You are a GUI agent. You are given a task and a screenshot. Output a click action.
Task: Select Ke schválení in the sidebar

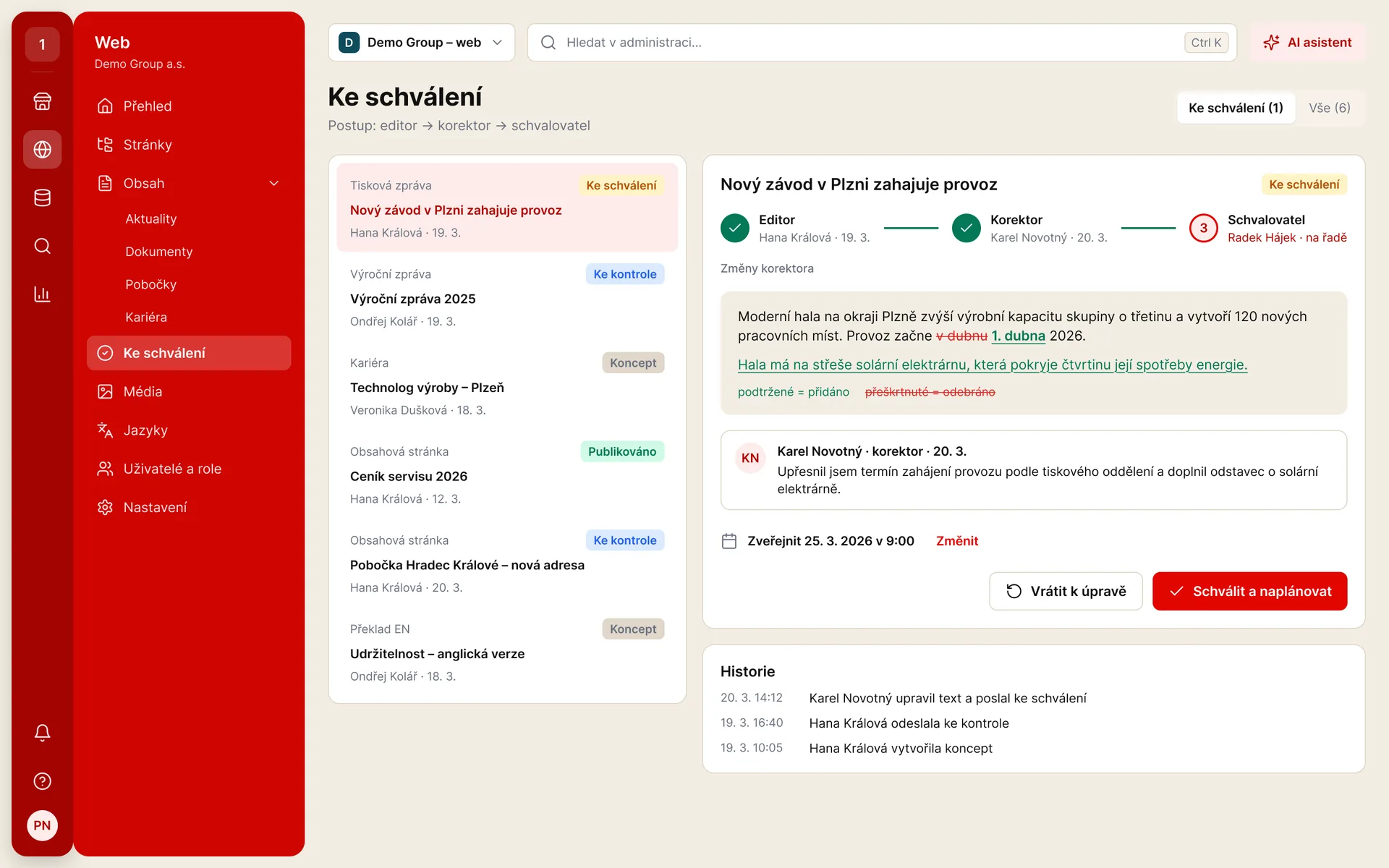point(188,353)
